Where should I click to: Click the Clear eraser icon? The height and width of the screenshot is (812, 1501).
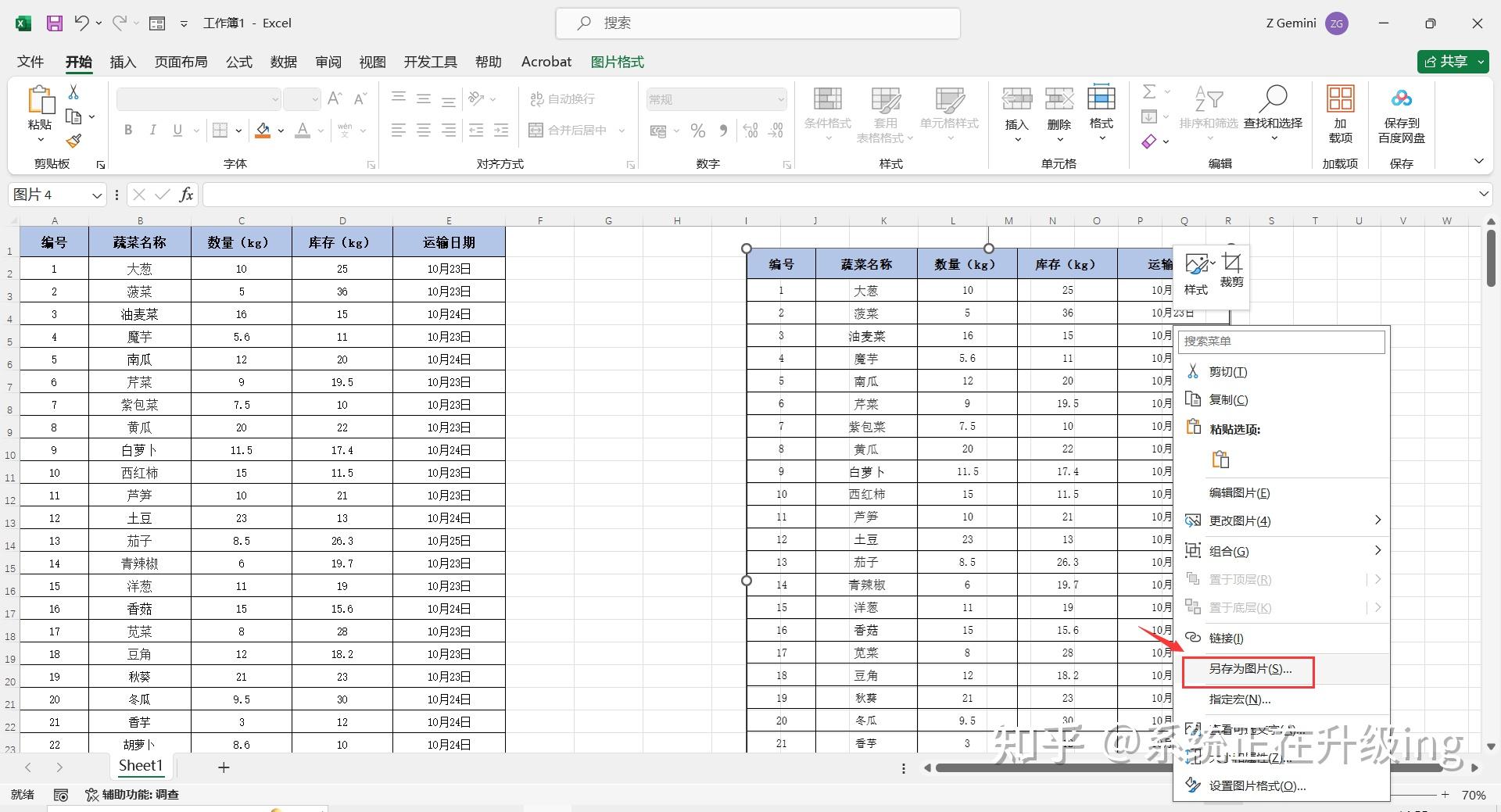pyautogui.click(x=1148, y=141)
